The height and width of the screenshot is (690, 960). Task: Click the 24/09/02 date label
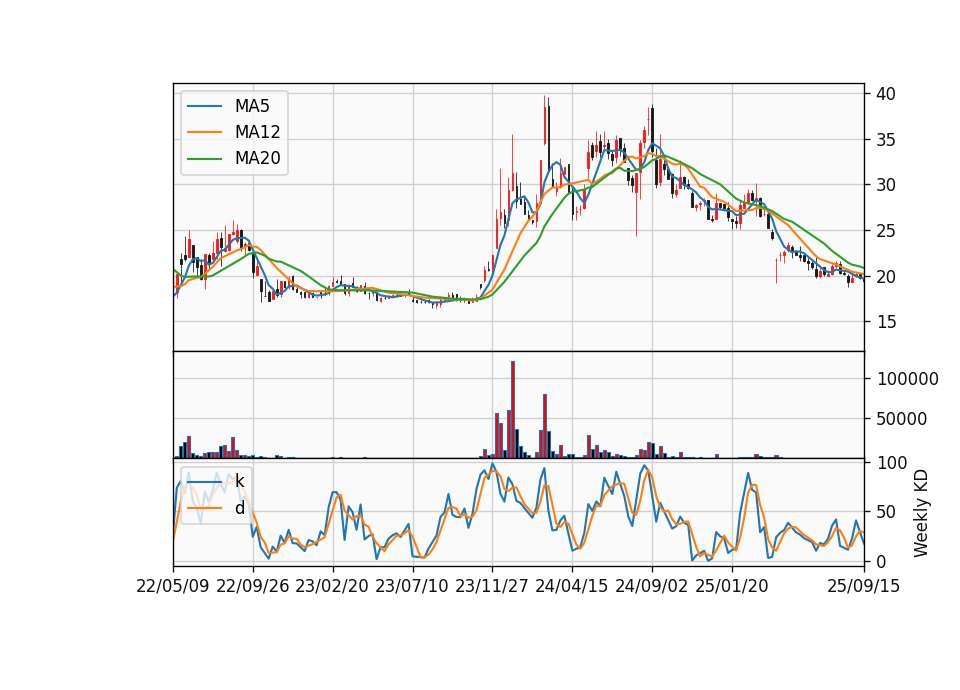click(651, 586)
